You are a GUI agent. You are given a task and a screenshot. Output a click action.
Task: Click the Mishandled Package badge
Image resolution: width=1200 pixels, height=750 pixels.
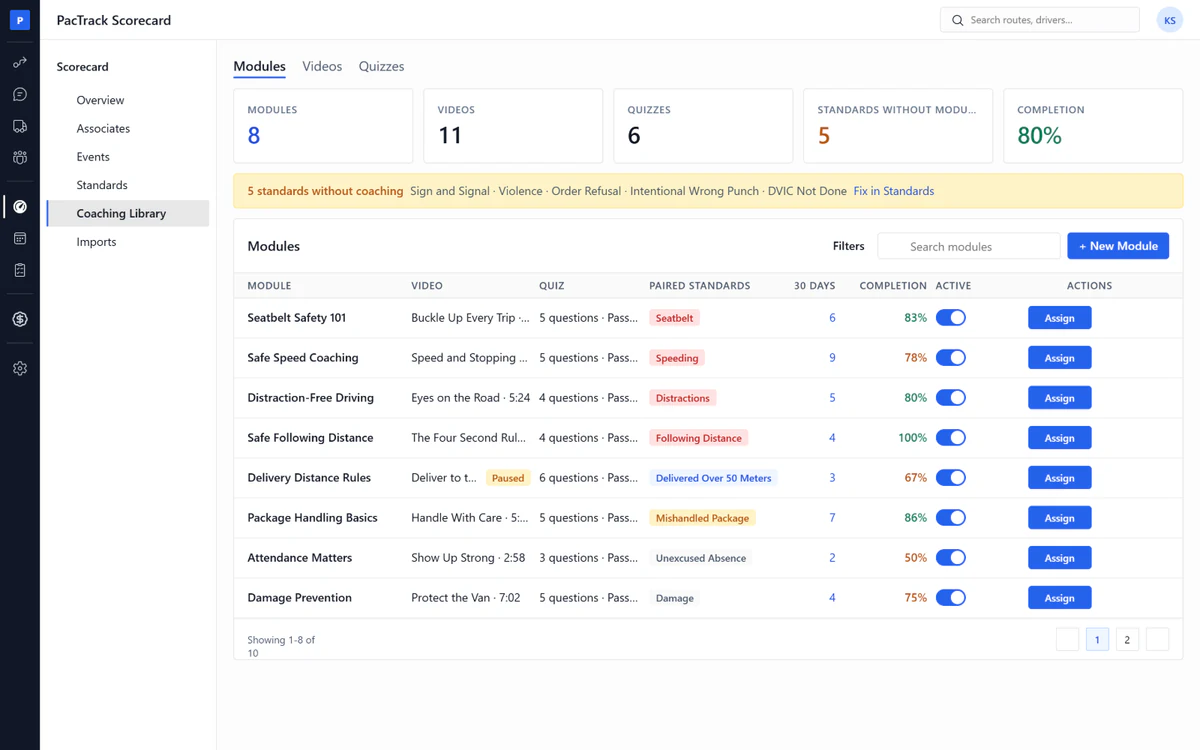tap(702, 518)
